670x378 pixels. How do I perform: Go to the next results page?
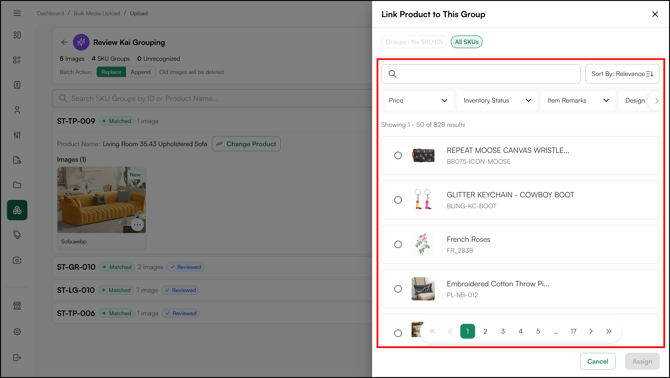591,331
